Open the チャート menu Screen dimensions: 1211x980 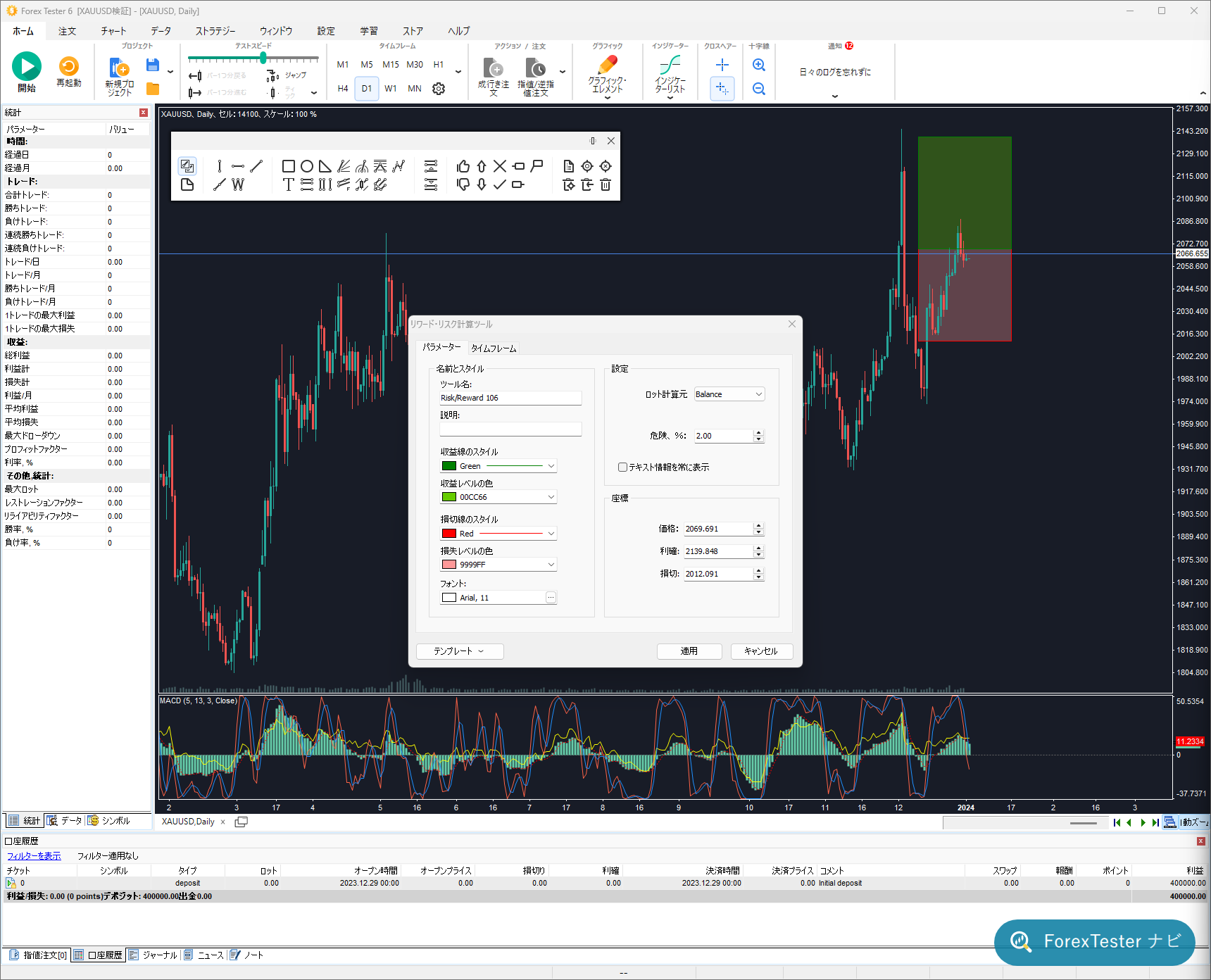pos(113,31)
